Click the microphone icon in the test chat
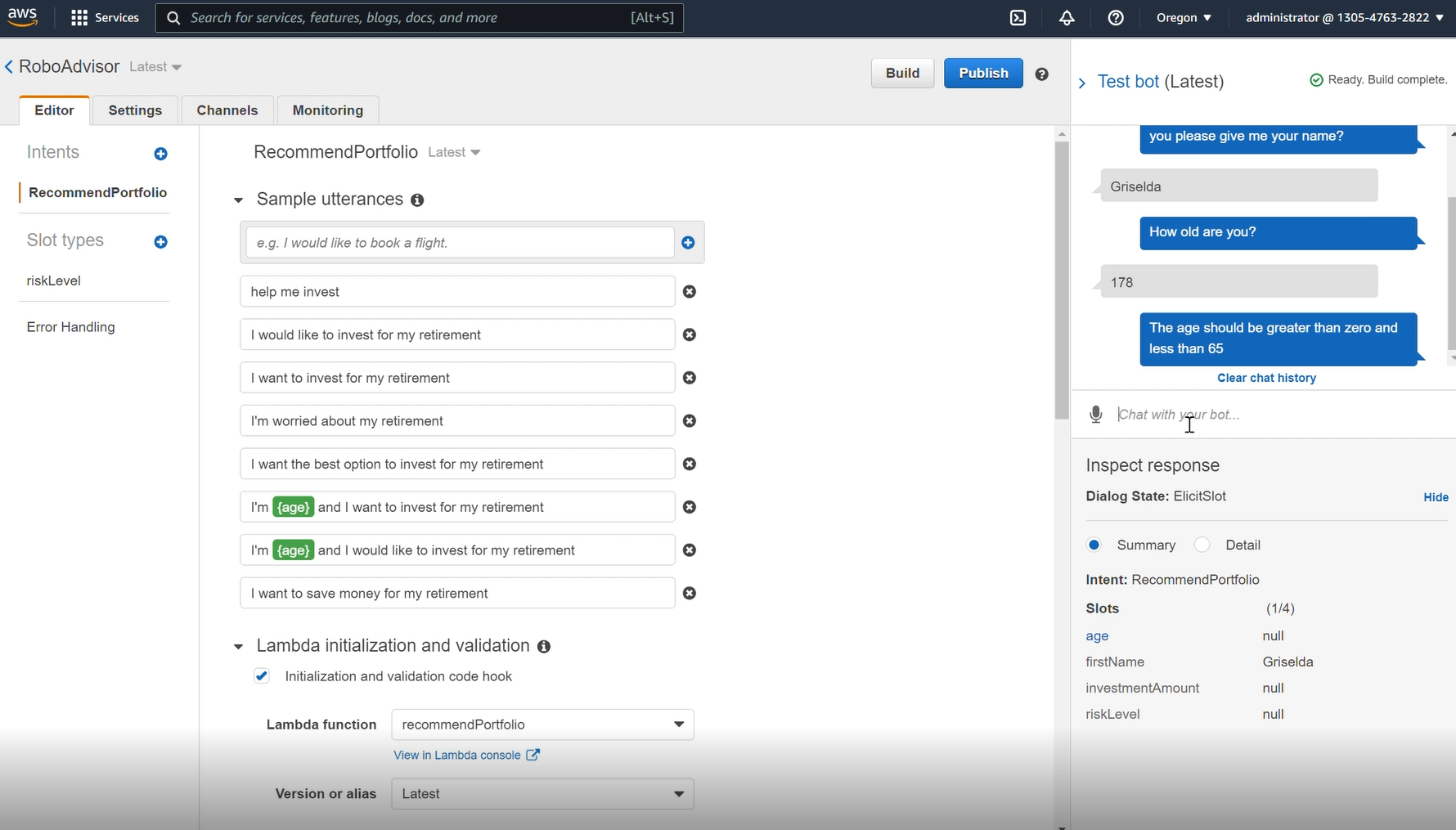The image size is (1456, 830). [x=1096, y=414]
